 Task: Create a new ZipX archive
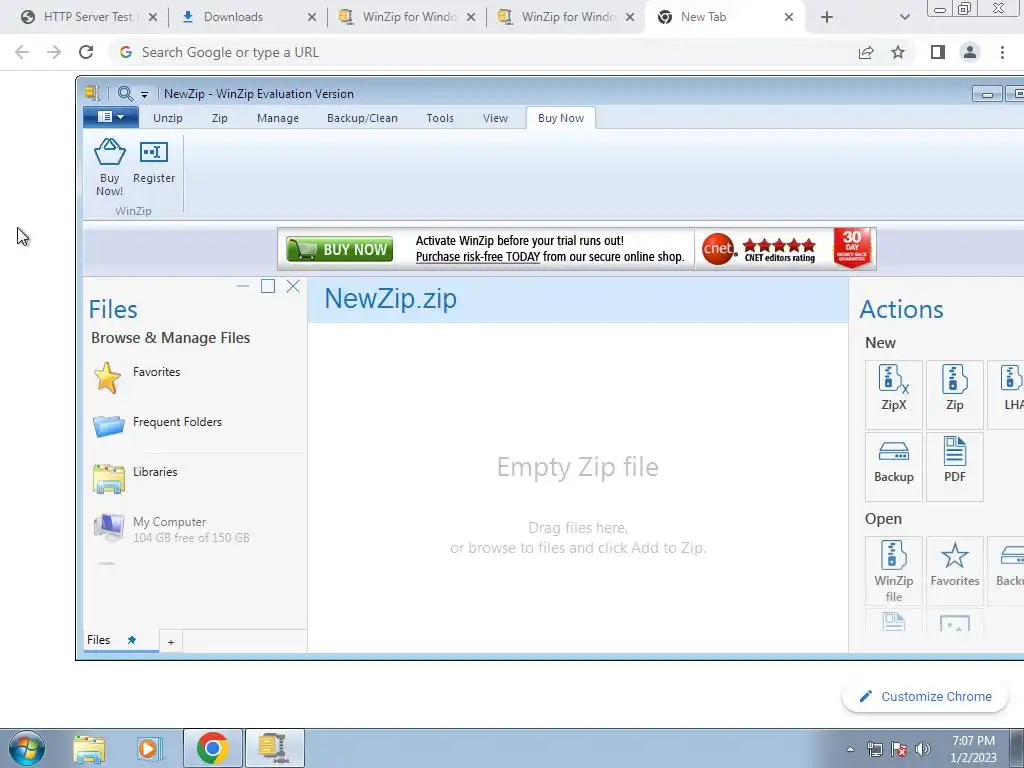[893, 394]
